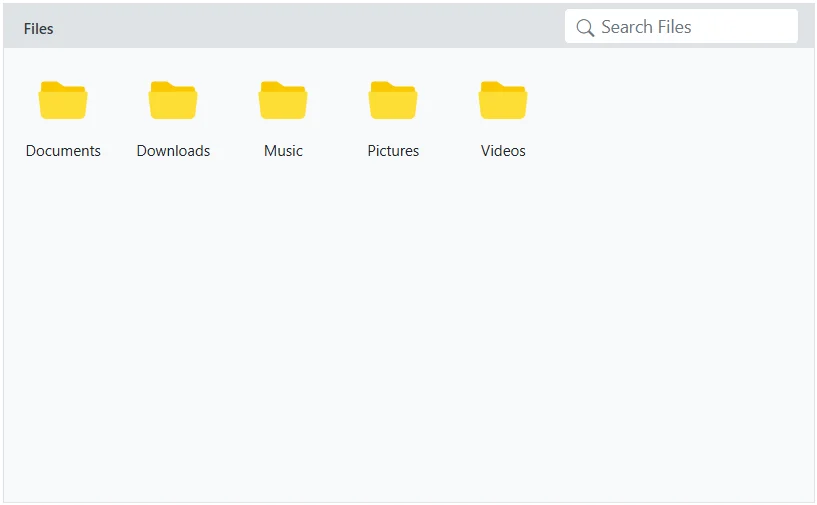817x505 pixels.
Task: Open the Pictures folder icon
Action: tap(393, 100)
